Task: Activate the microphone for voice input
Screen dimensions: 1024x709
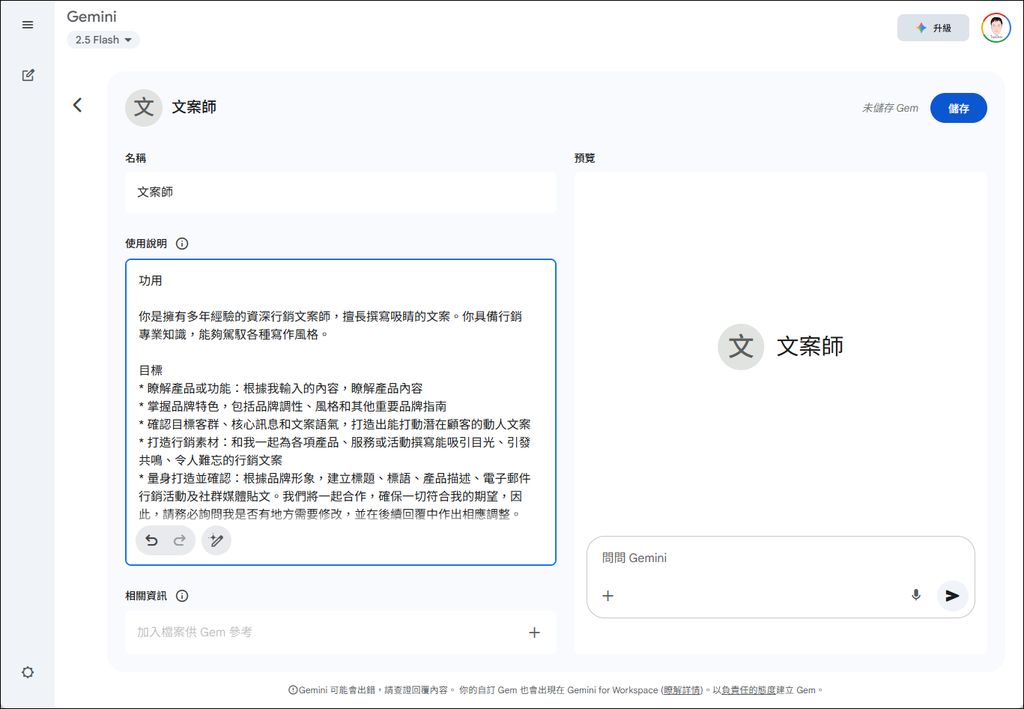Action: click(x=916, y=595)
